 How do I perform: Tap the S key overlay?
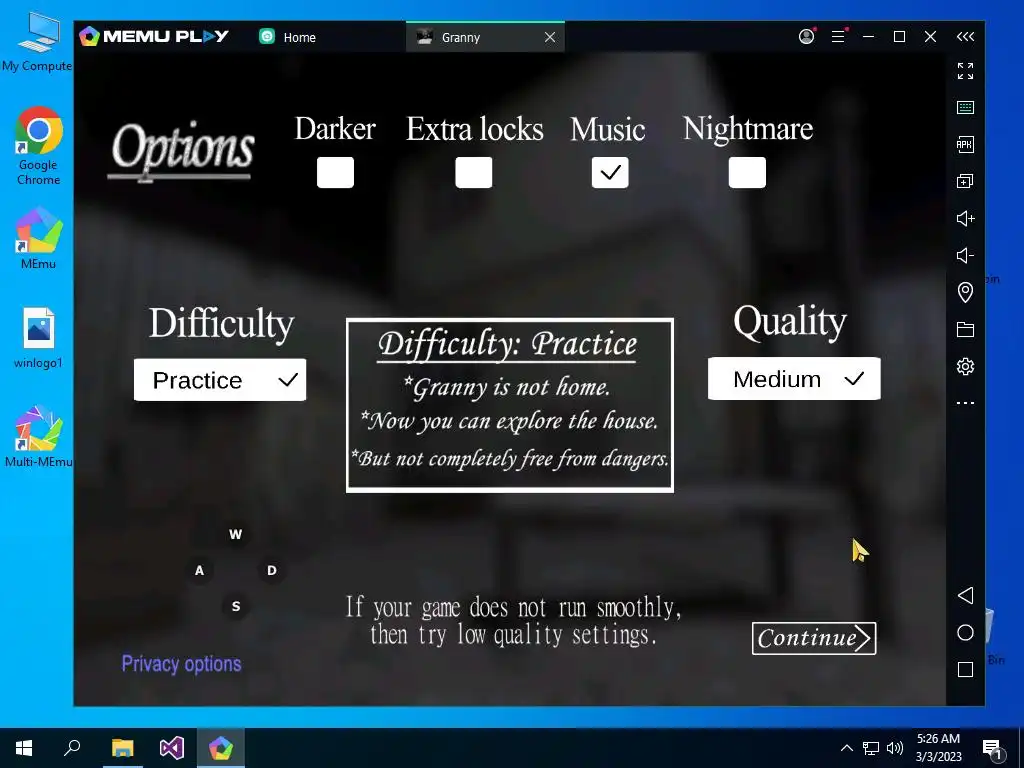(x=236, y=606)
